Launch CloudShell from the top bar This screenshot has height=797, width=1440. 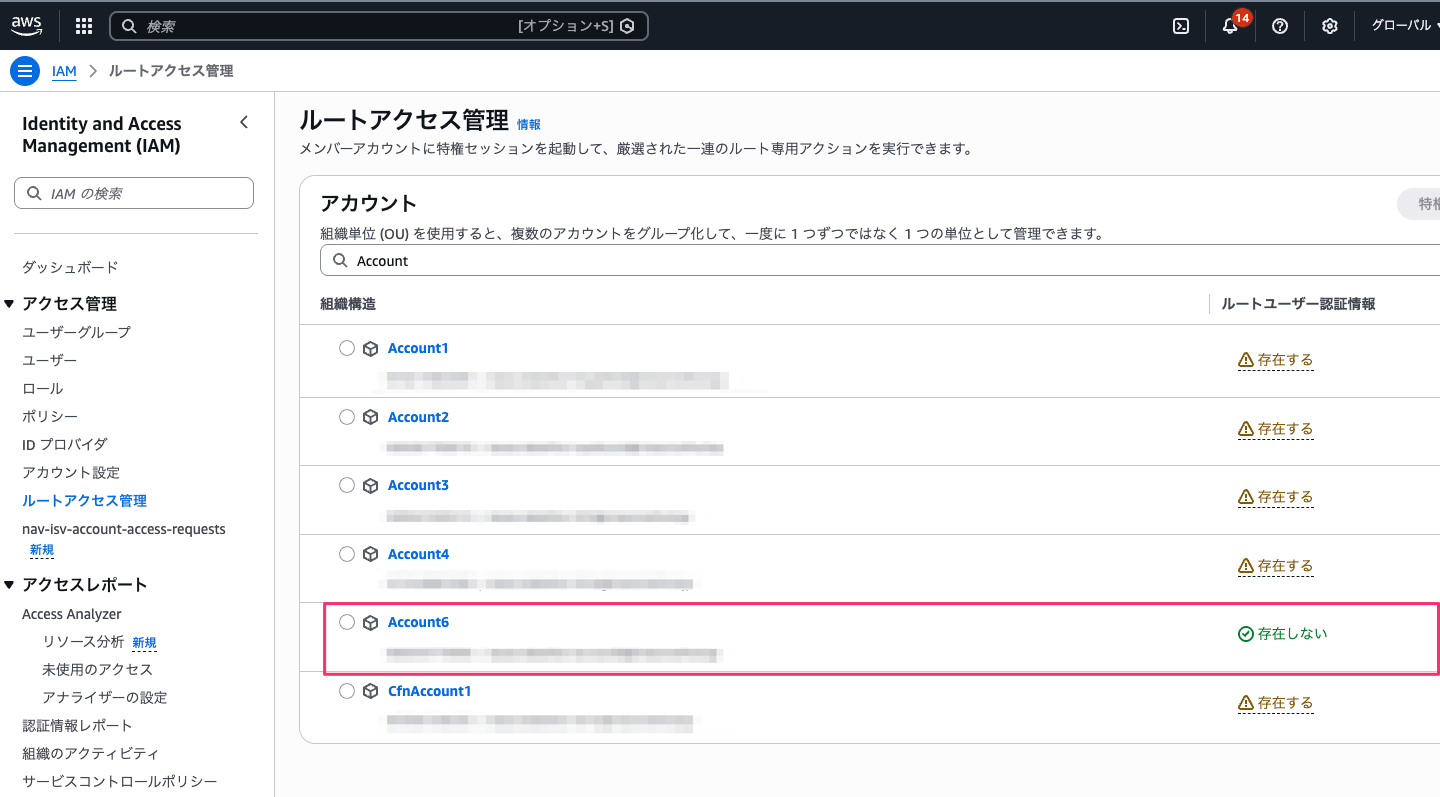coord(1181,26)
